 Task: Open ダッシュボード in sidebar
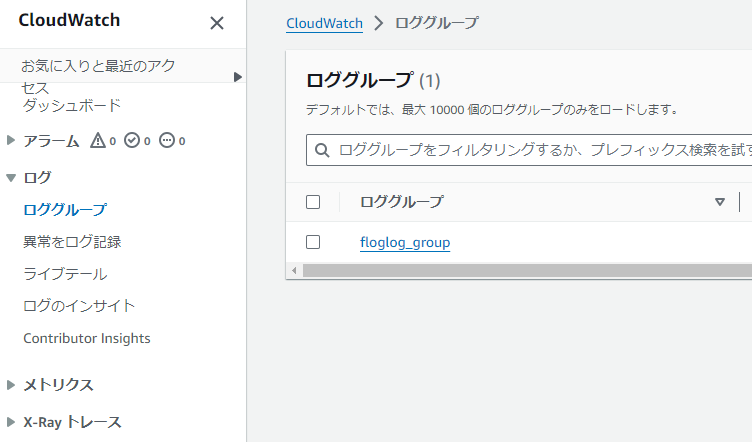pyautogui.click(x=72, y=105)
